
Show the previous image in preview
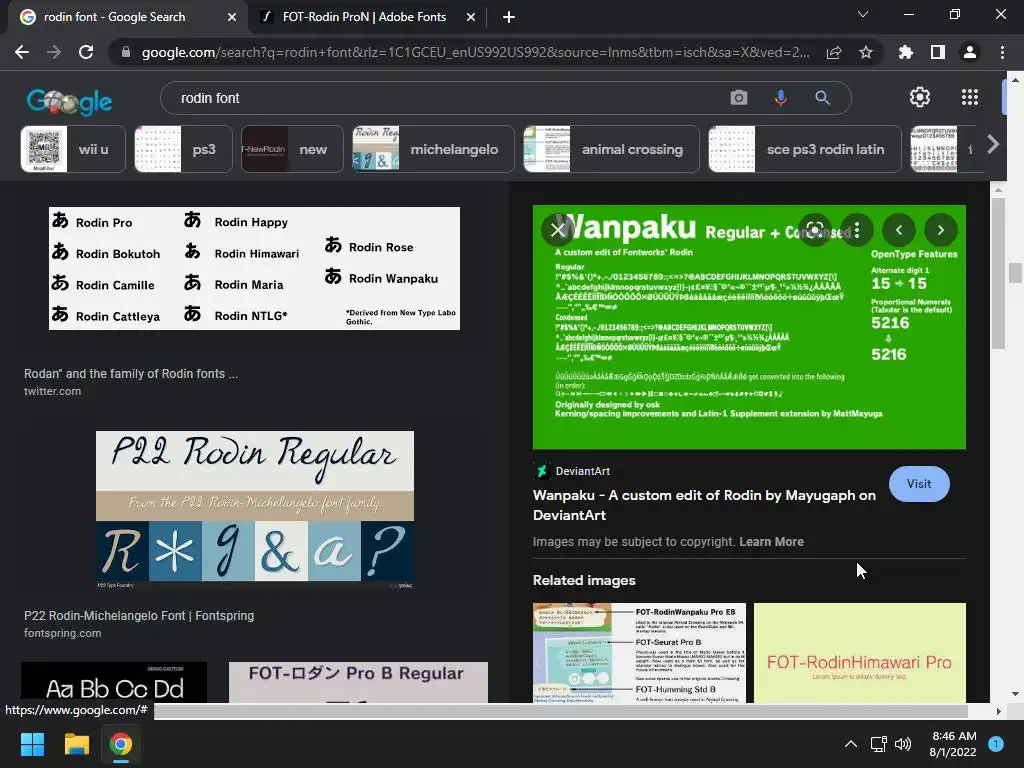(899, 230)
